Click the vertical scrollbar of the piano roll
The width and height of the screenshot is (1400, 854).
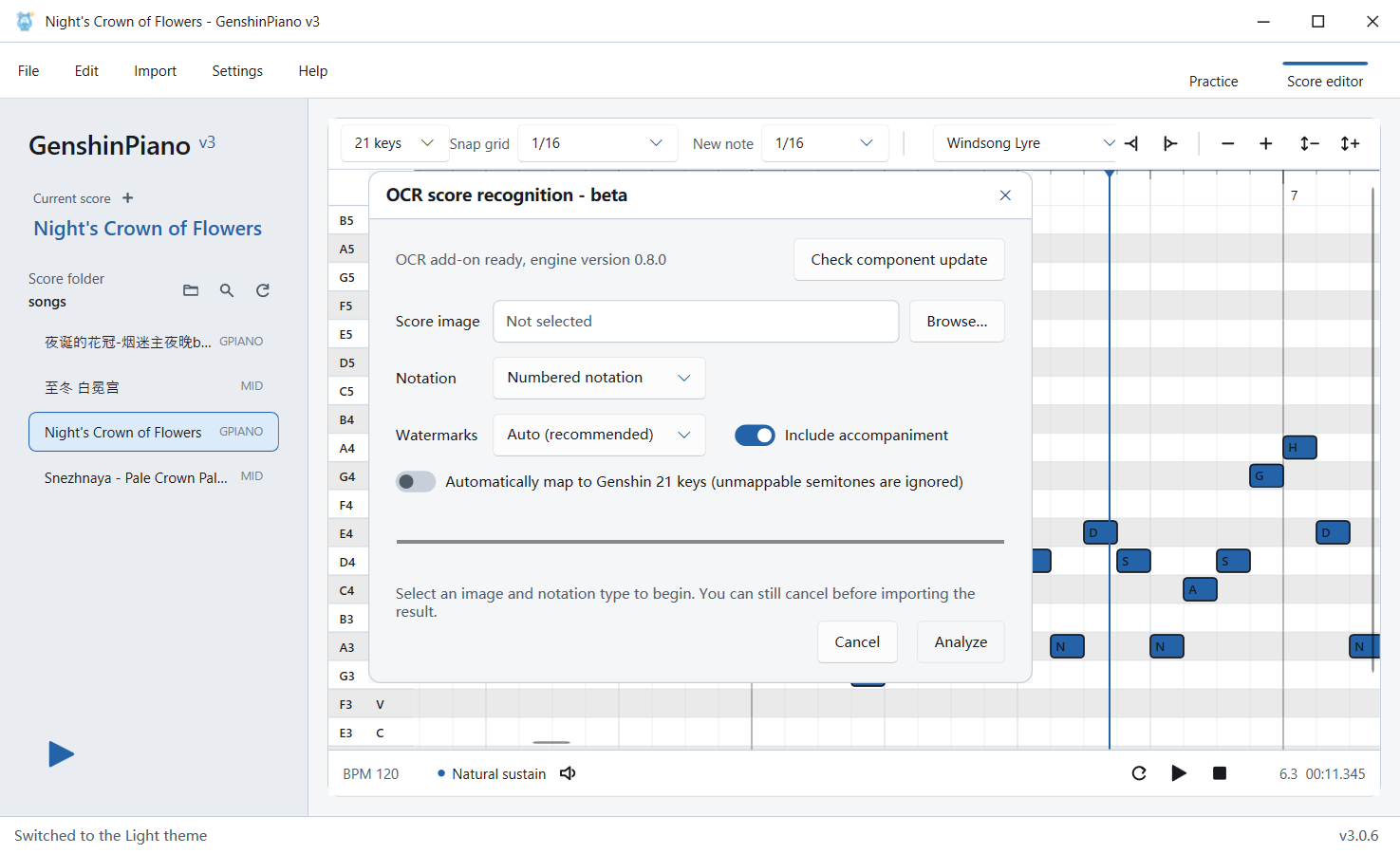pos(1372,429)
